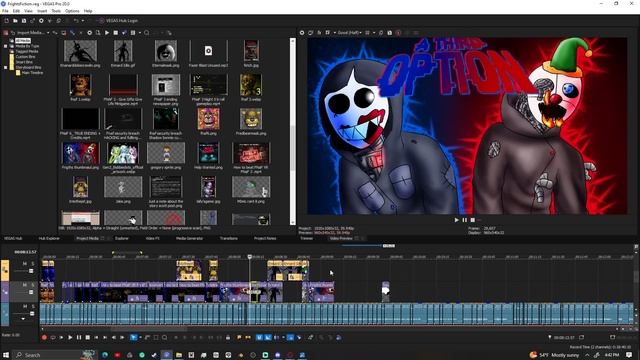Screen dimensions: 640x360
Task: Open the Tools menu
Action: pyautogui.click(x=56, y=11)
